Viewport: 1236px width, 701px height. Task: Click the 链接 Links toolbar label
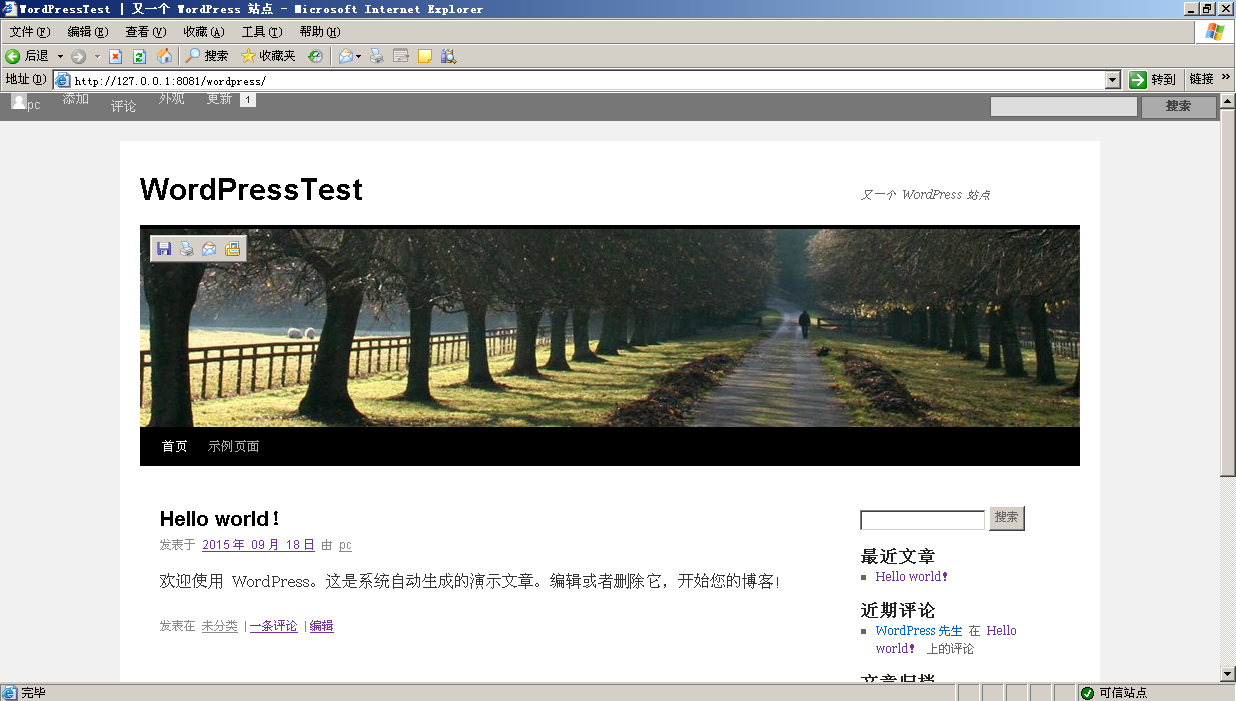(x=1201, y=79)
